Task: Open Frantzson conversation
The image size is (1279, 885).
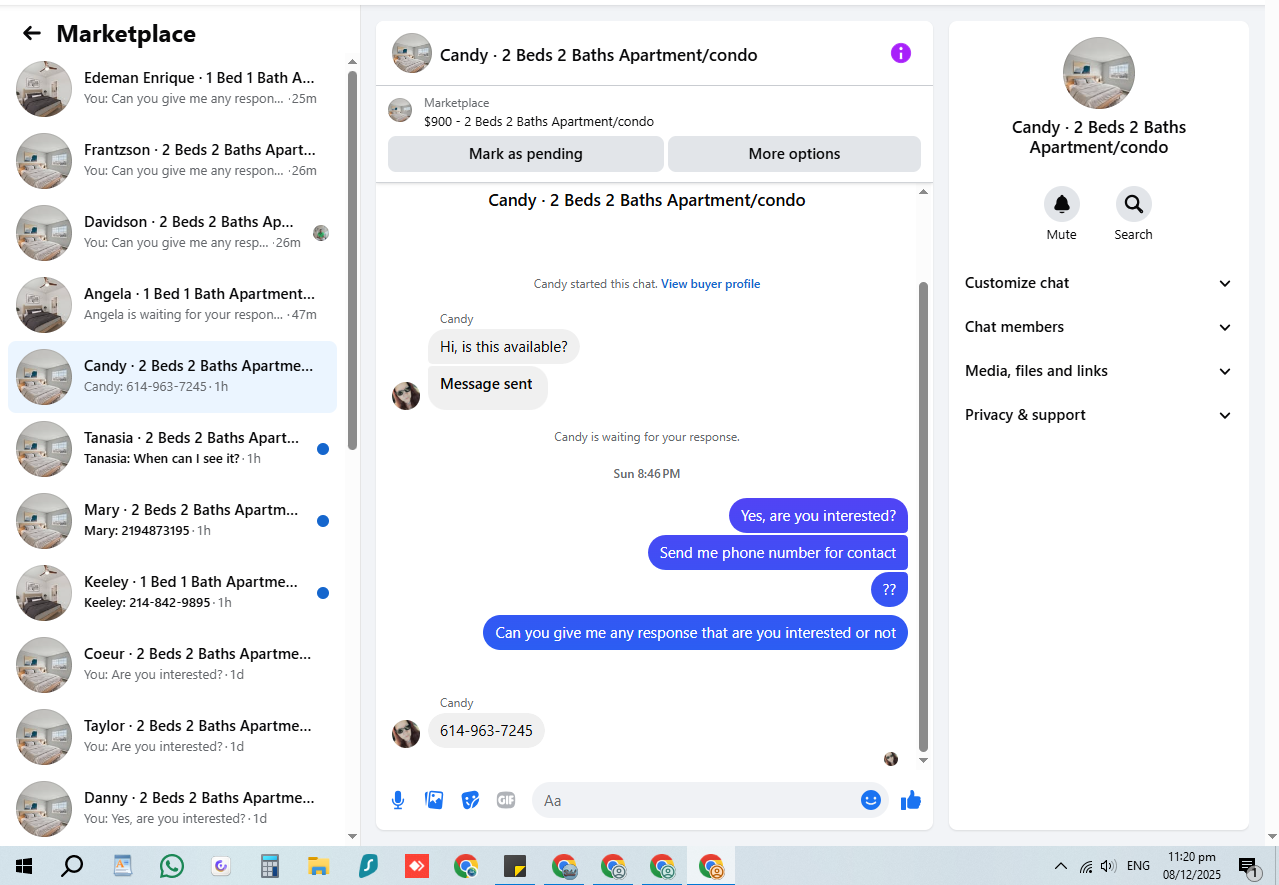Action: click(172, 161)
